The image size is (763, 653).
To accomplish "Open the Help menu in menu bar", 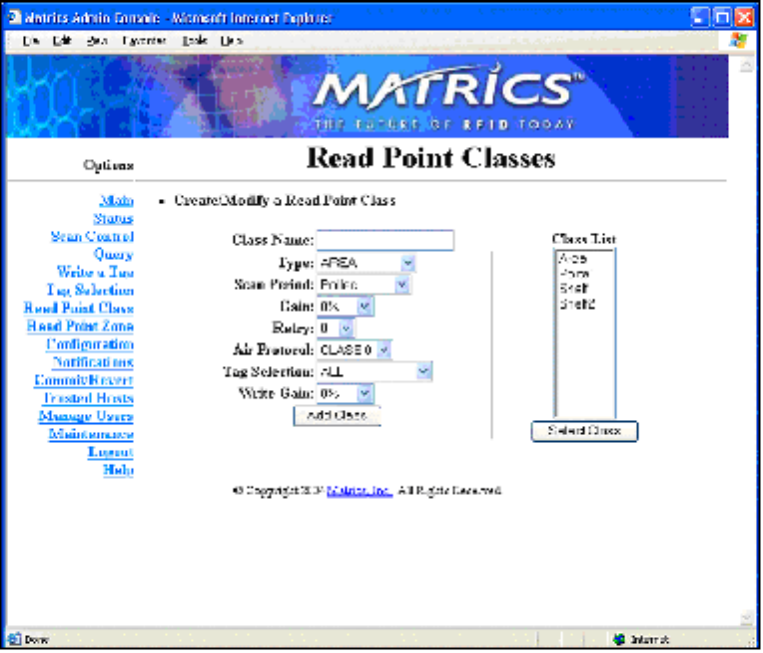I will pyautogui.click(x=231, y=41).
